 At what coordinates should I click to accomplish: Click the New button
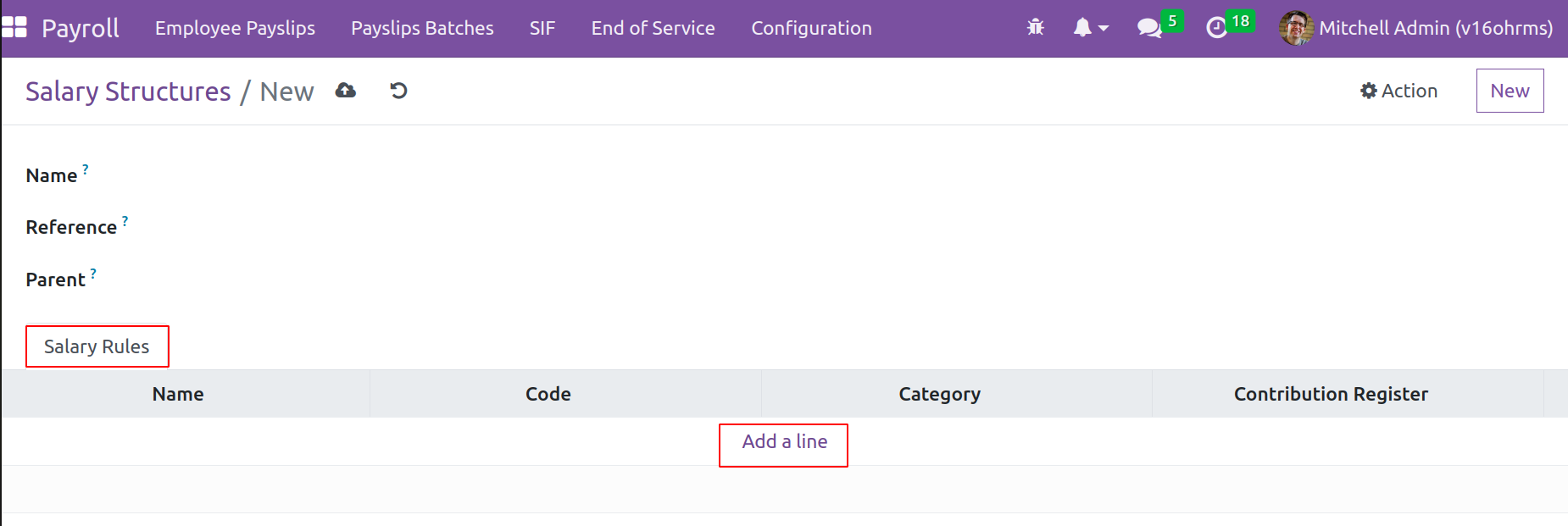[1509, 91]
